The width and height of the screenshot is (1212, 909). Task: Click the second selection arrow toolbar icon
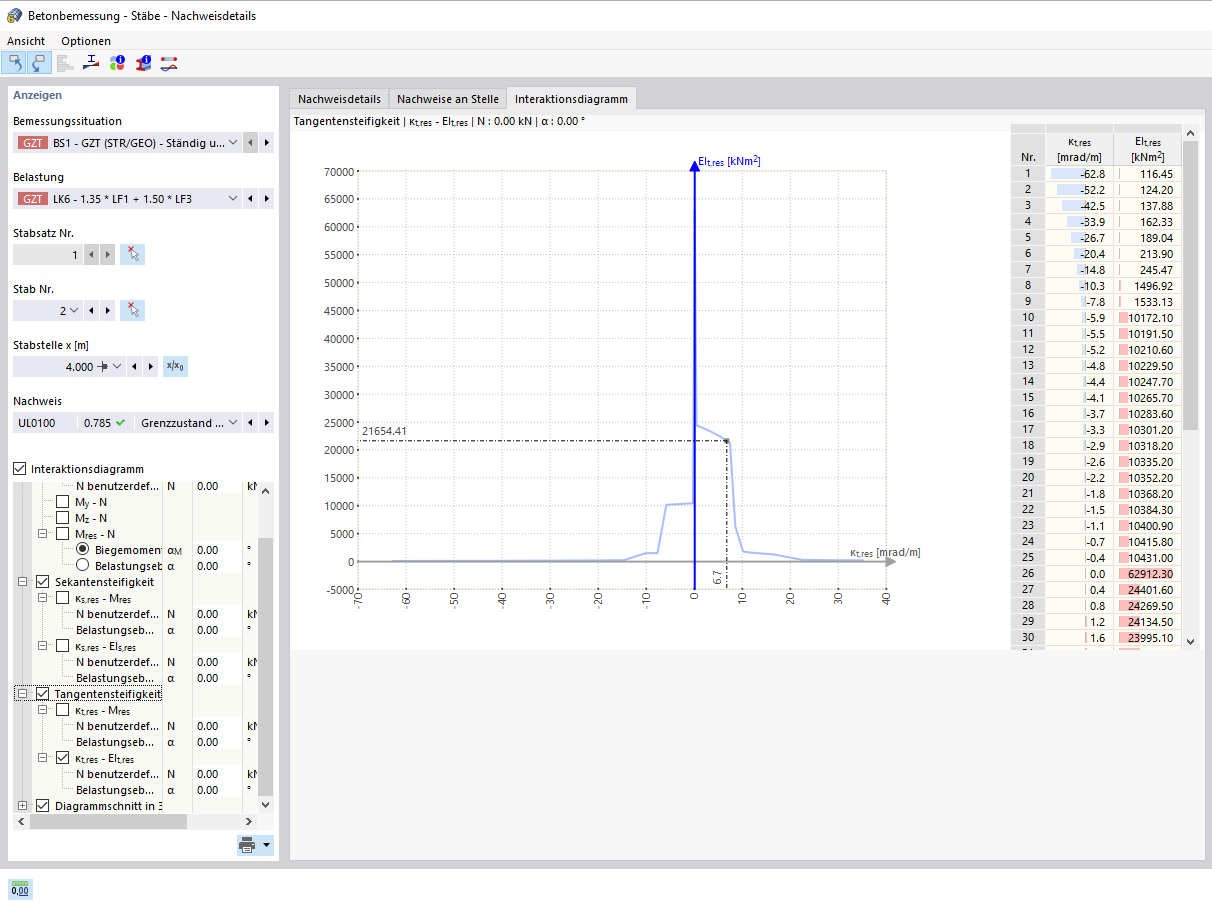click(x=40, y=63)
